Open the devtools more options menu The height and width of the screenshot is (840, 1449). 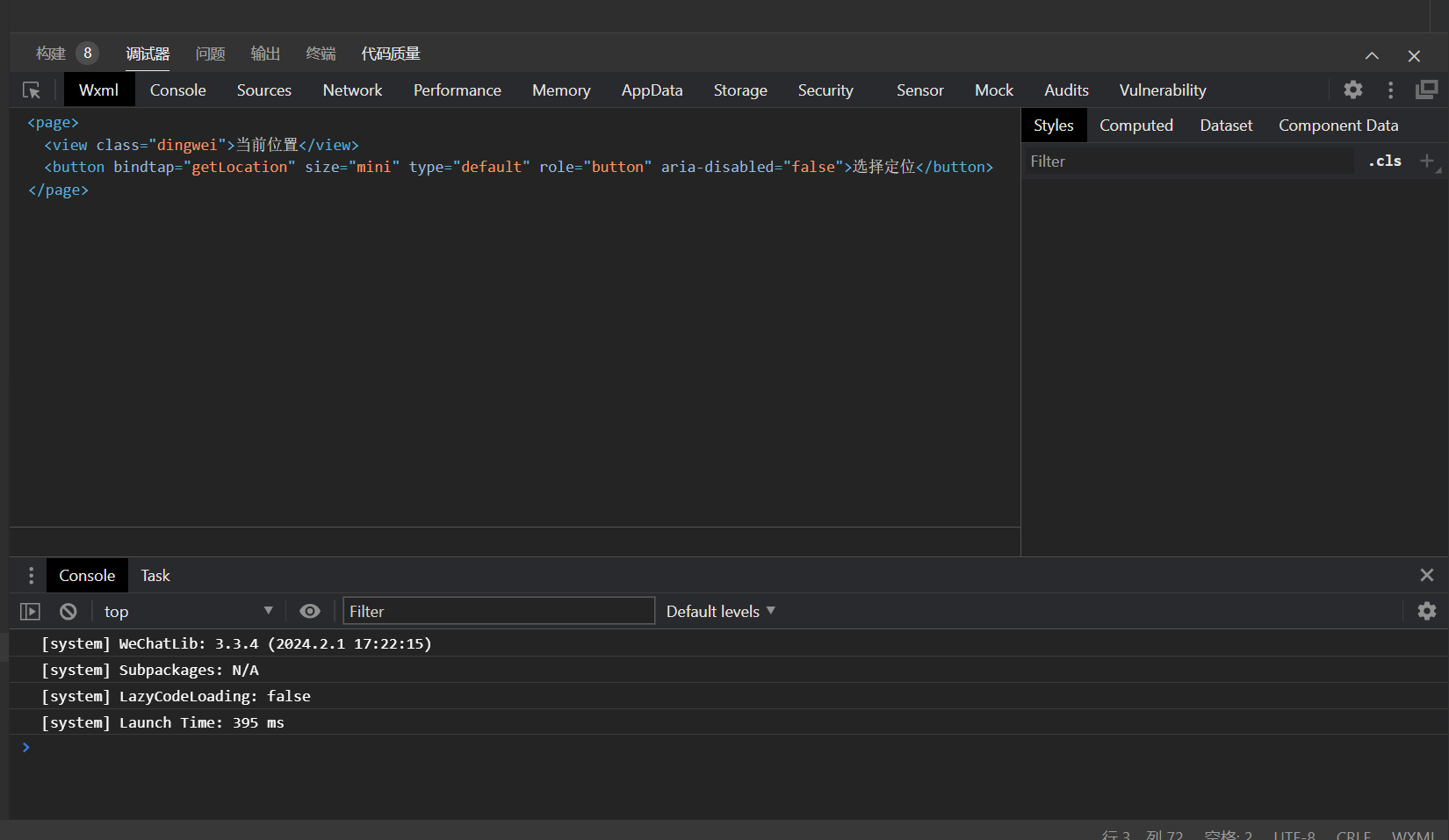pyautogui.click(x=1390, y=90)
